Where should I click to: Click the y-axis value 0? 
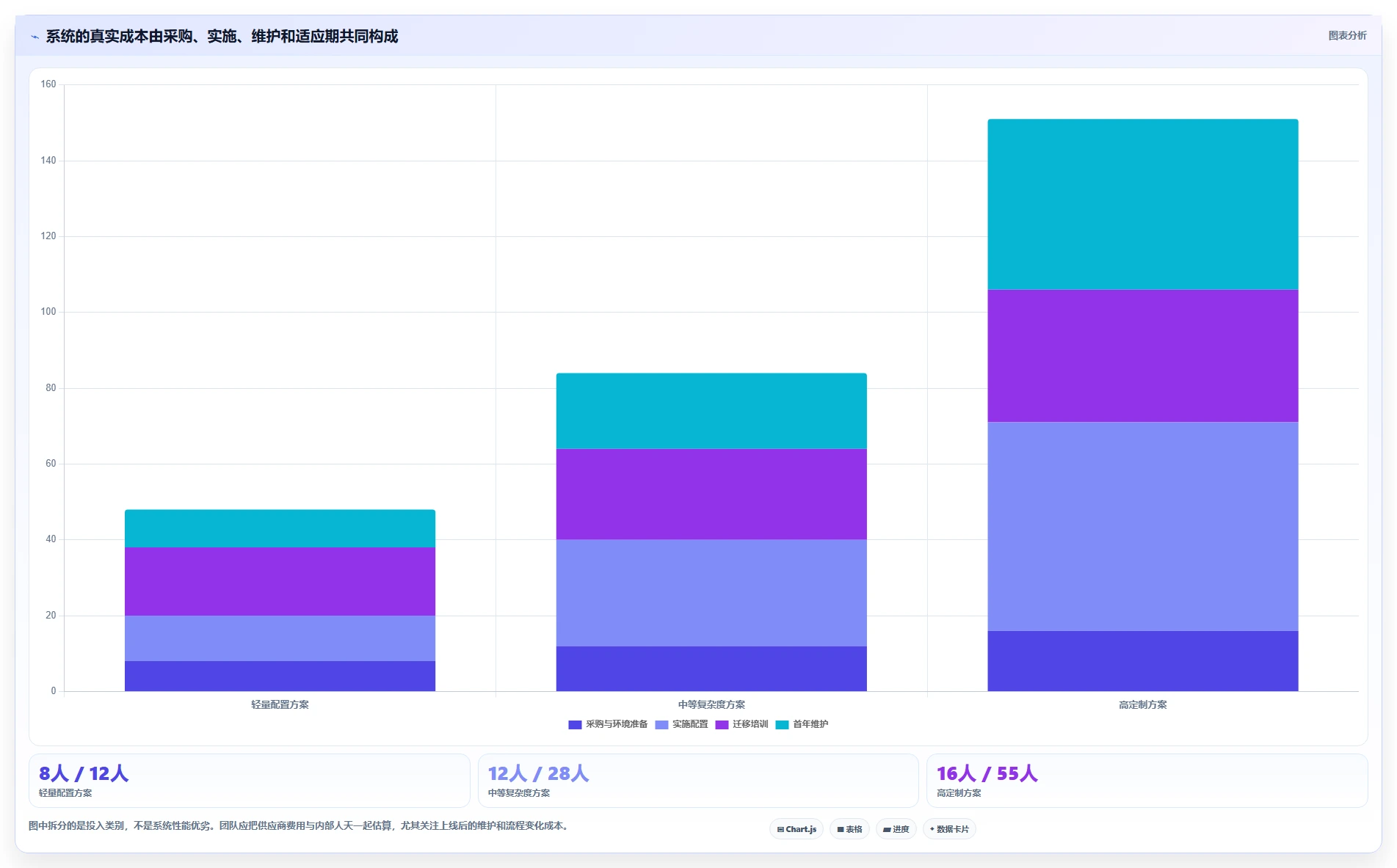pos(54,691)
